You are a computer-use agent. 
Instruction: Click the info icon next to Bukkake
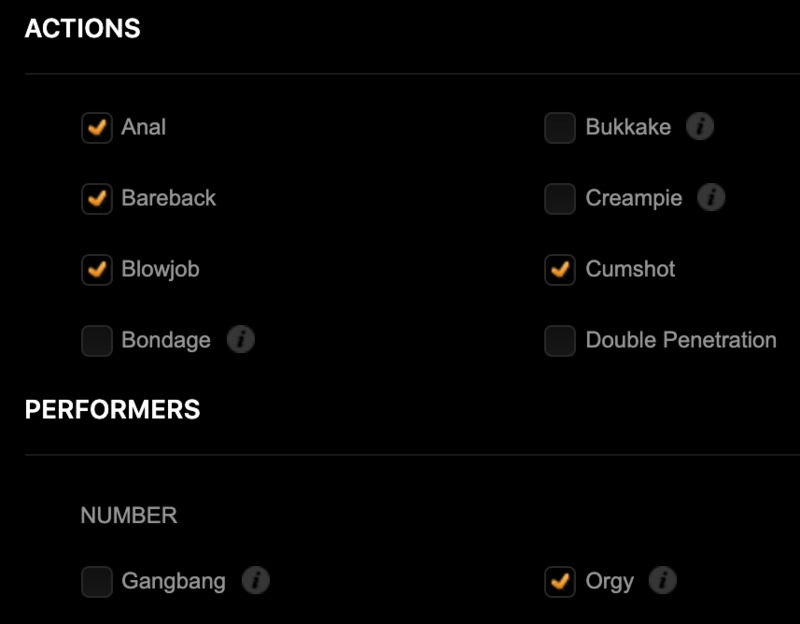[x=701, y=127]
